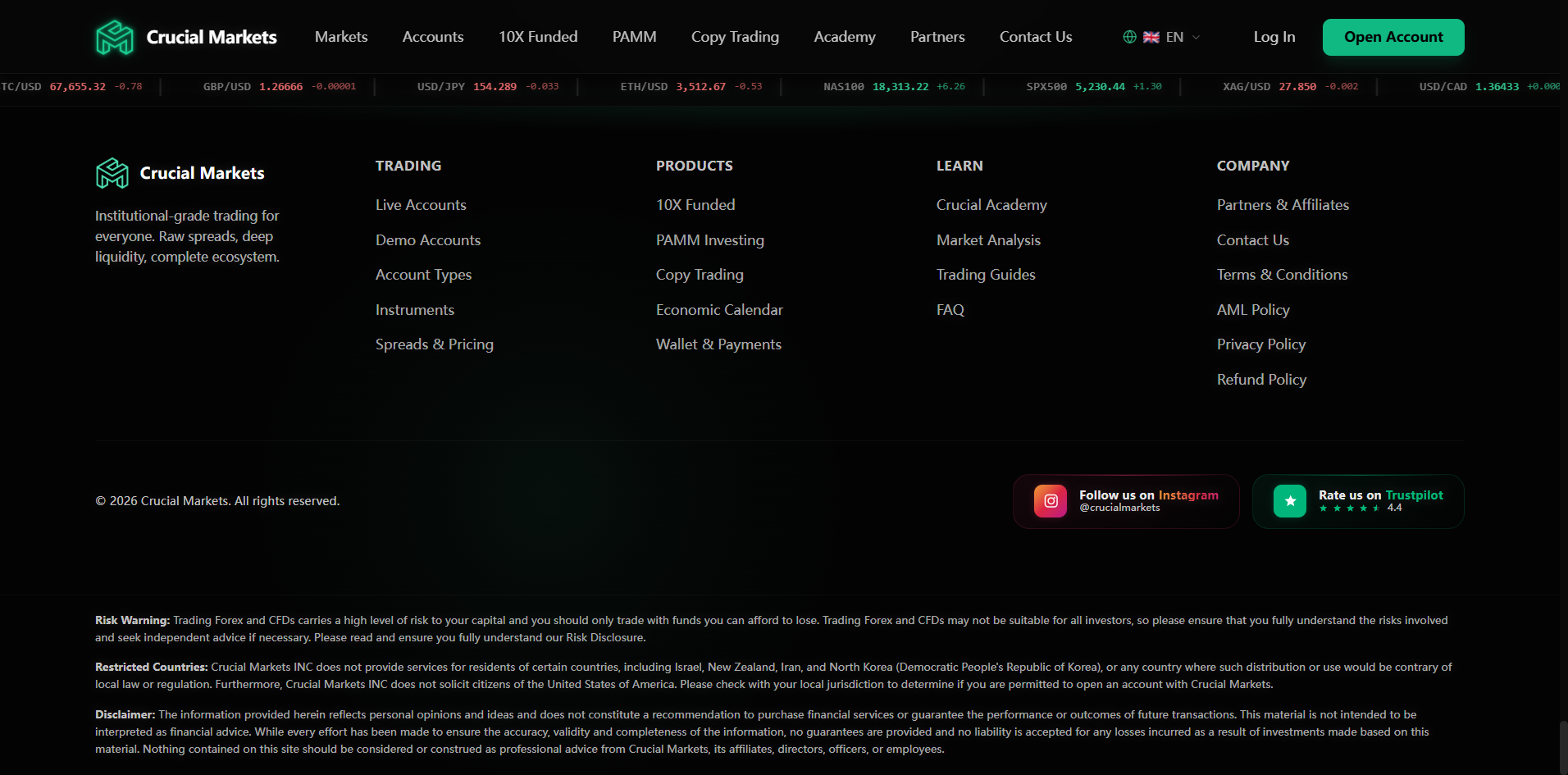View the AML Policy page
The image size is (1568, 775).
pos(1253,310)
